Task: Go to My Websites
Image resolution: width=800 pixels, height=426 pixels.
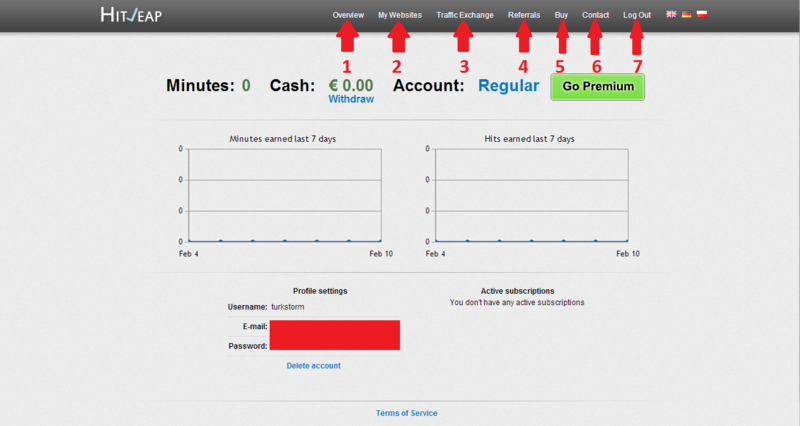Action: [399, 15]
